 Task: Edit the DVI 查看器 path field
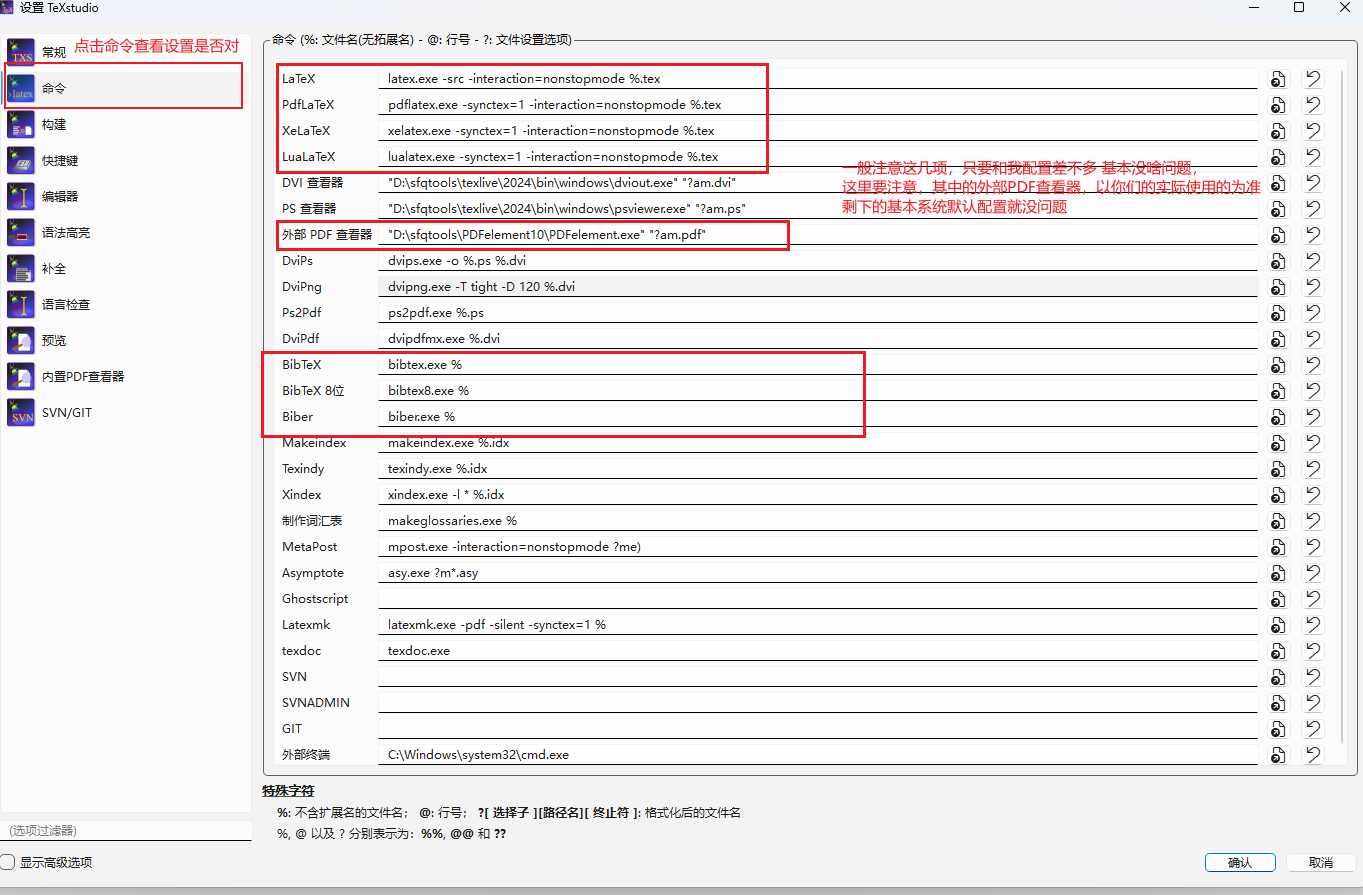tap(818, 182)
